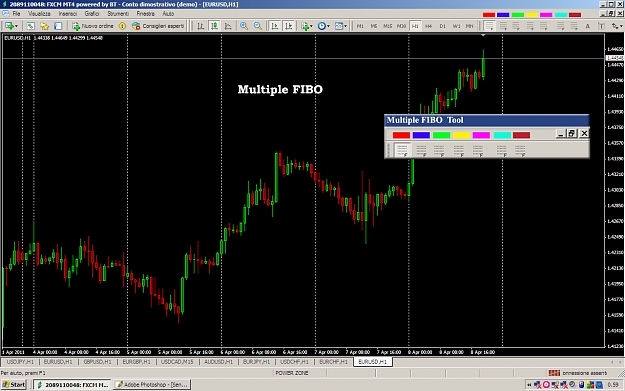
Task: Switch chart to candlestick style
Action: (214, 26)
